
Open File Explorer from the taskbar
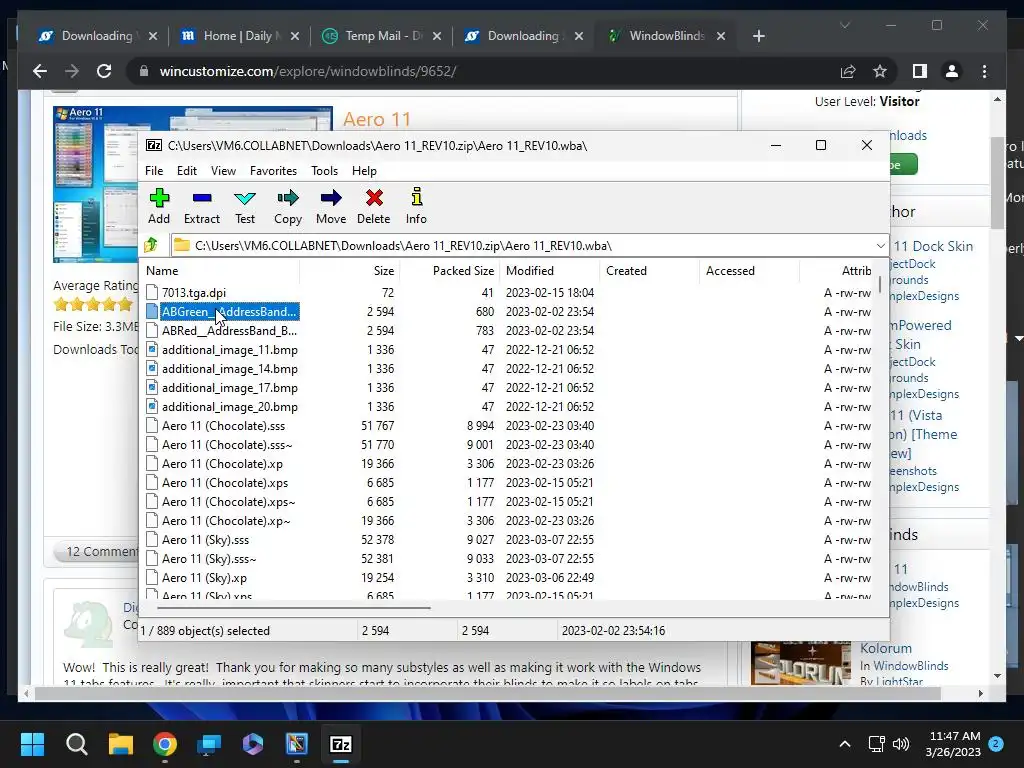click(121, 744)
